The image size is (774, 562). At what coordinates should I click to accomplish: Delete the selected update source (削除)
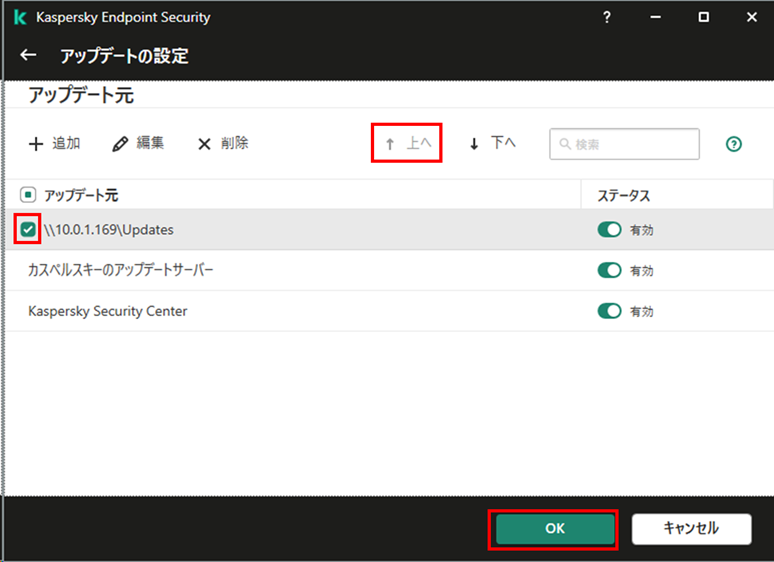pyautogui.click(x=223, y=144)
